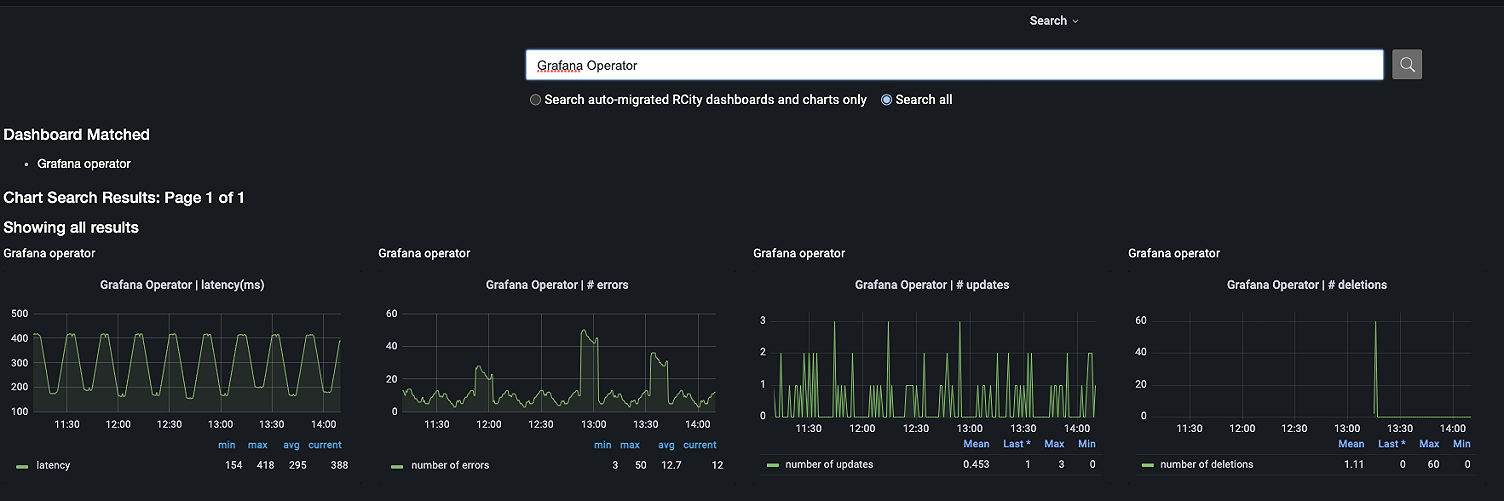Click the magnifying glass search button
This screenshot has width=1504, height=501.
(x=1406, y=65)
